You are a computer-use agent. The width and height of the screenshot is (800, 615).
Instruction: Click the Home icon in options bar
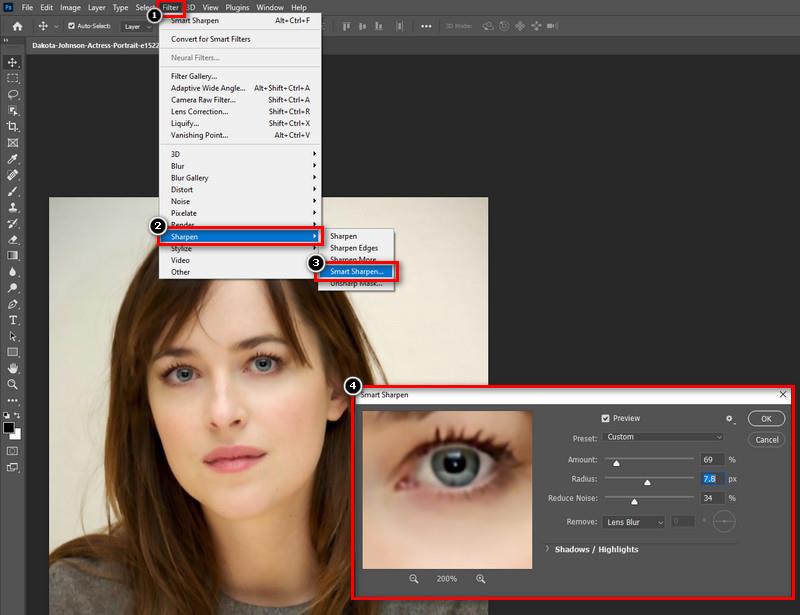coord(17,26)
